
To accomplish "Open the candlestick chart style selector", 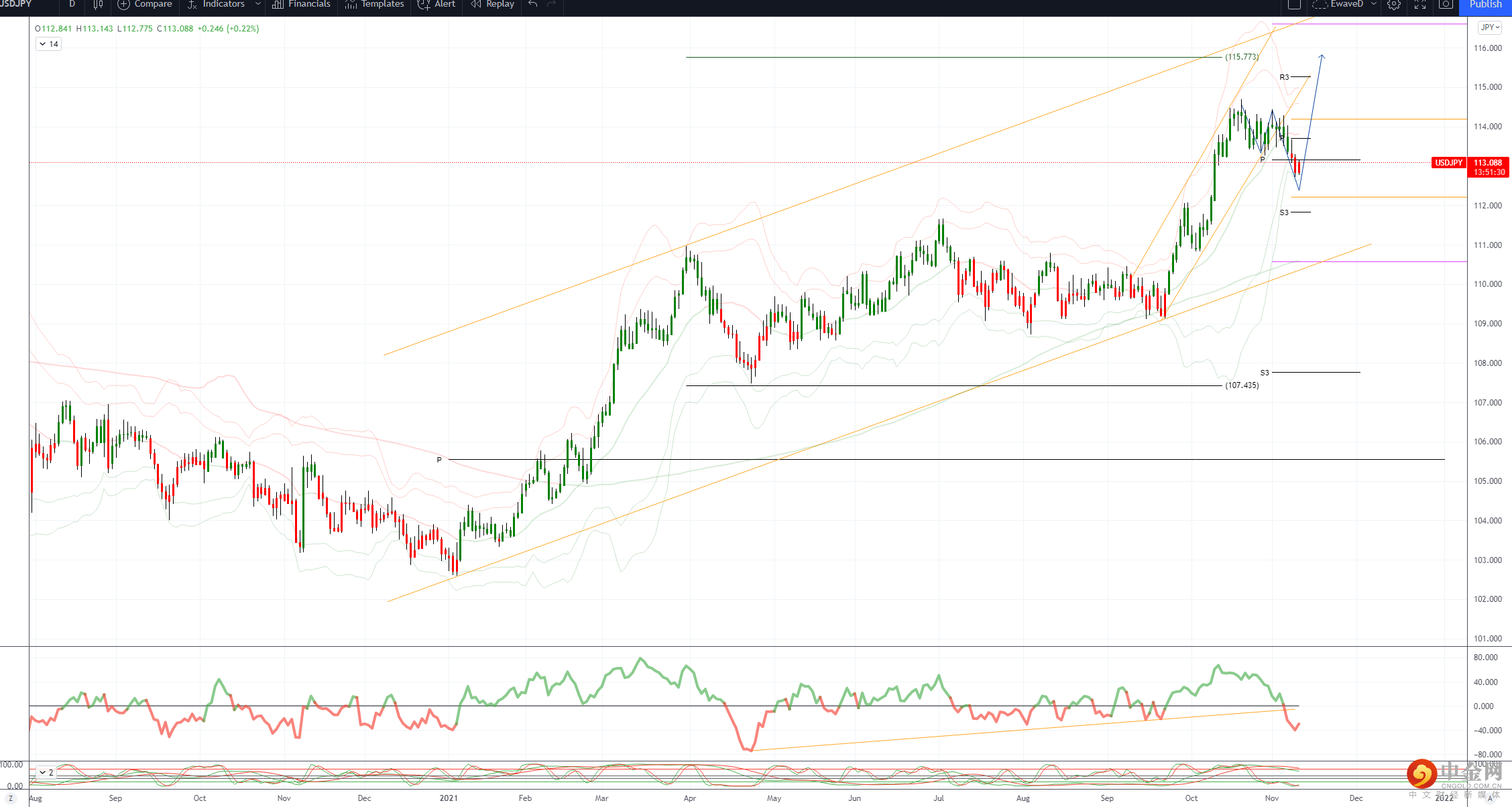I will [98, 5].
